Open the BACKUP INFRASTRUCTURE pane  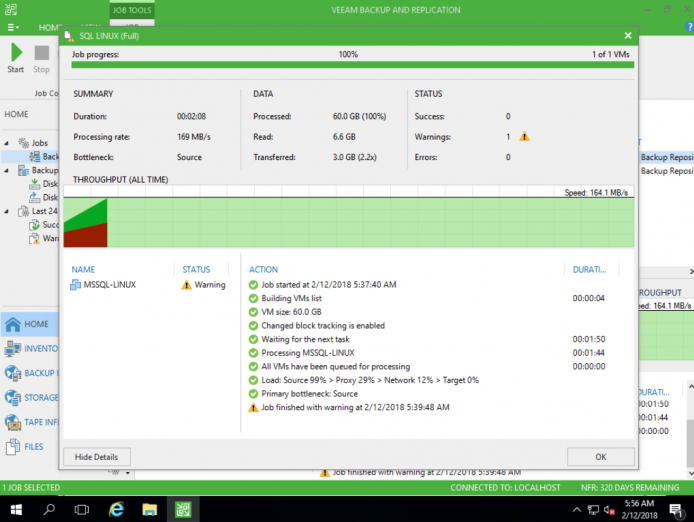(x=30, y=373)
